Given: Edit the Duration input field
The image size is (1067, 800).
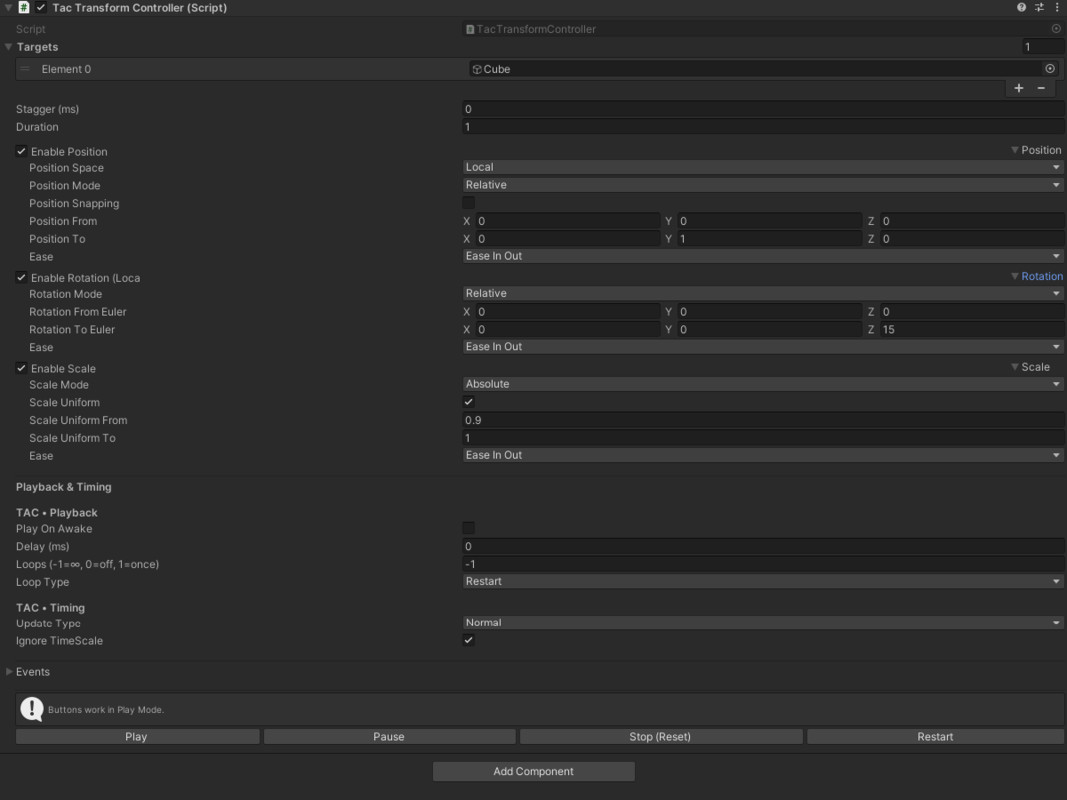Looking at the screenshot, I should tap(762, 126).
